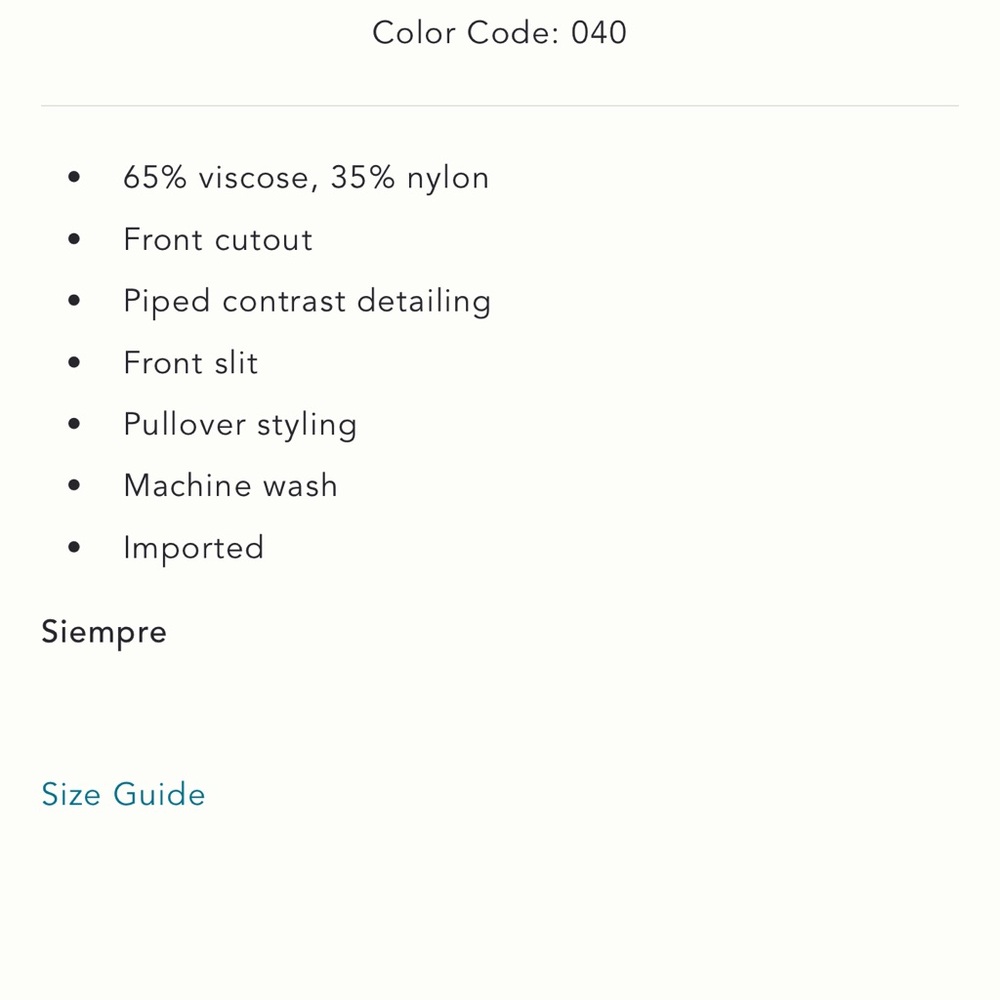Select the Machine wash care item
This screenshot has width=1000, height=1000.
pyautogui.click(x=230, y=486)
